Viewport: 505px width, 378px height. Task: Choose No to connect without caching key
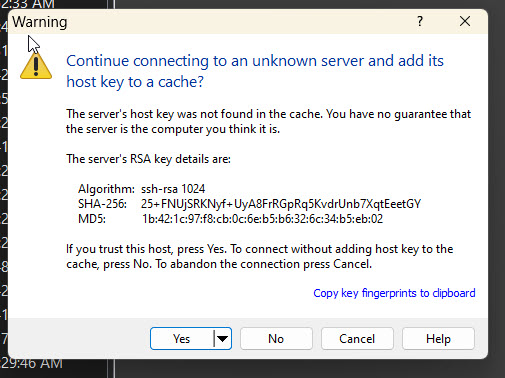[276, 339]
